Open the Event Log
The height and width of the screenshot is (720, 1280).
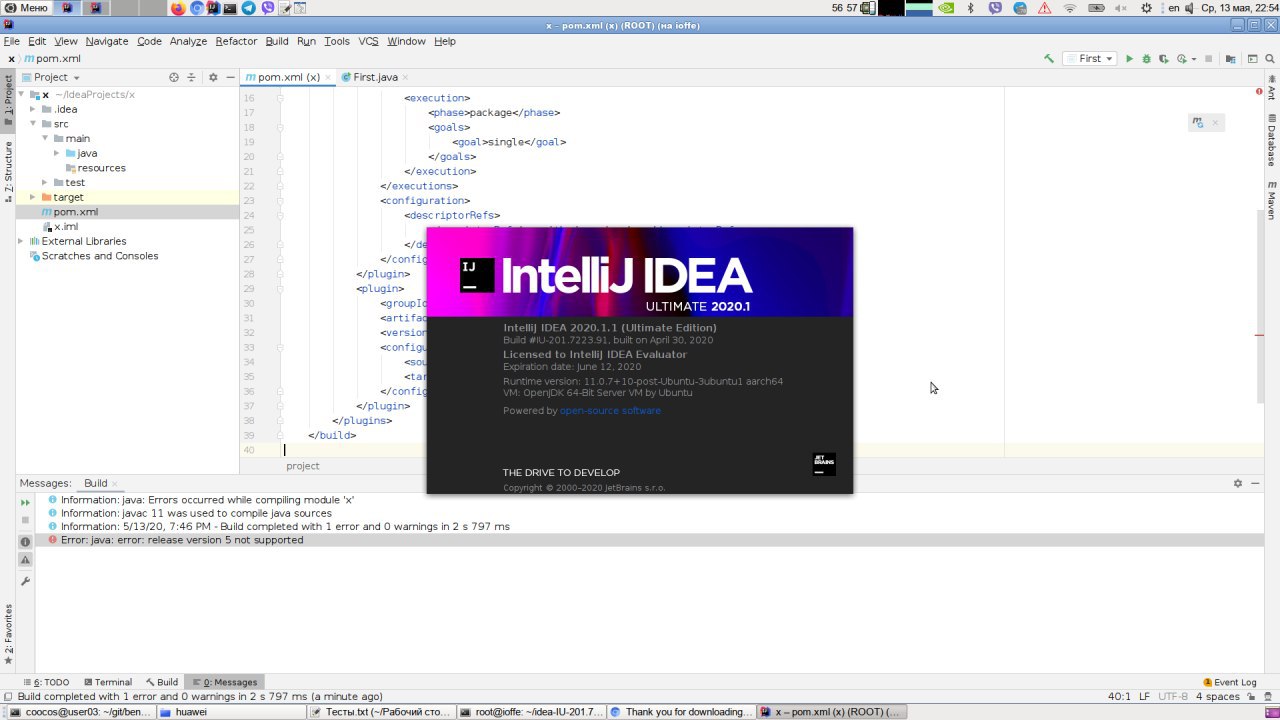(1229, 682)
